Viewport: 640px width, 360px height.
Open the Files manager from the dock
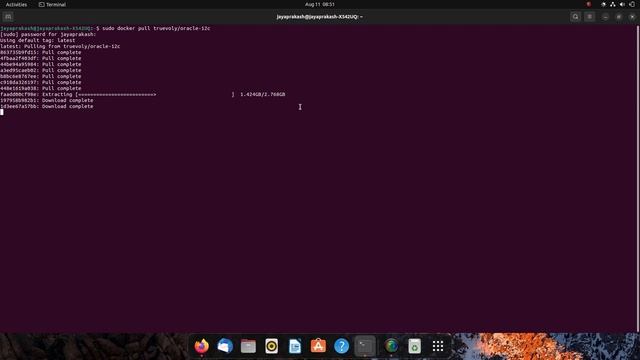pyautogui.click(x=248, y=346)
